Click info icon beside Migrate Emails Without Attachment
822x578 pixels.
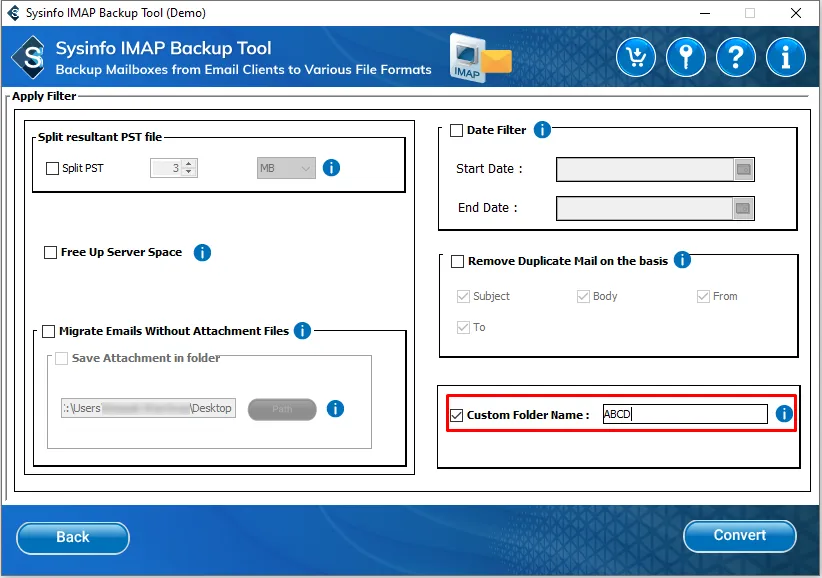pyautogui.click(x=302, y=331)
